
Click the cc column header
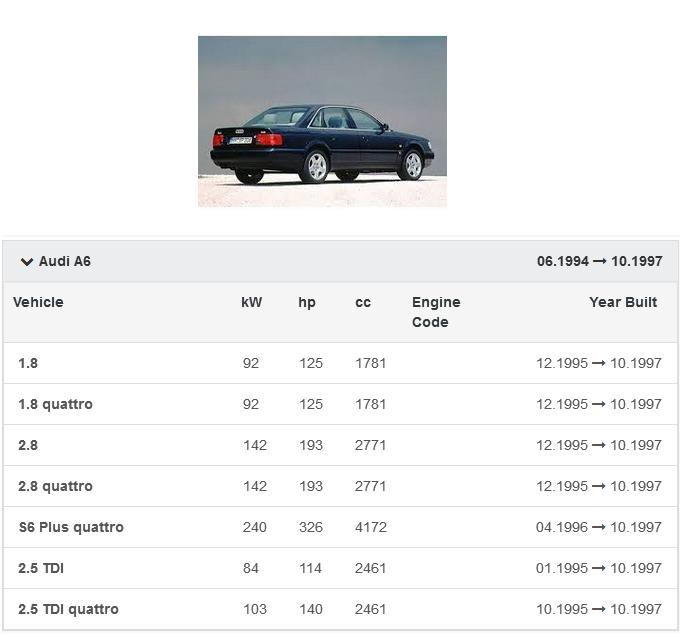pos(363,302)
